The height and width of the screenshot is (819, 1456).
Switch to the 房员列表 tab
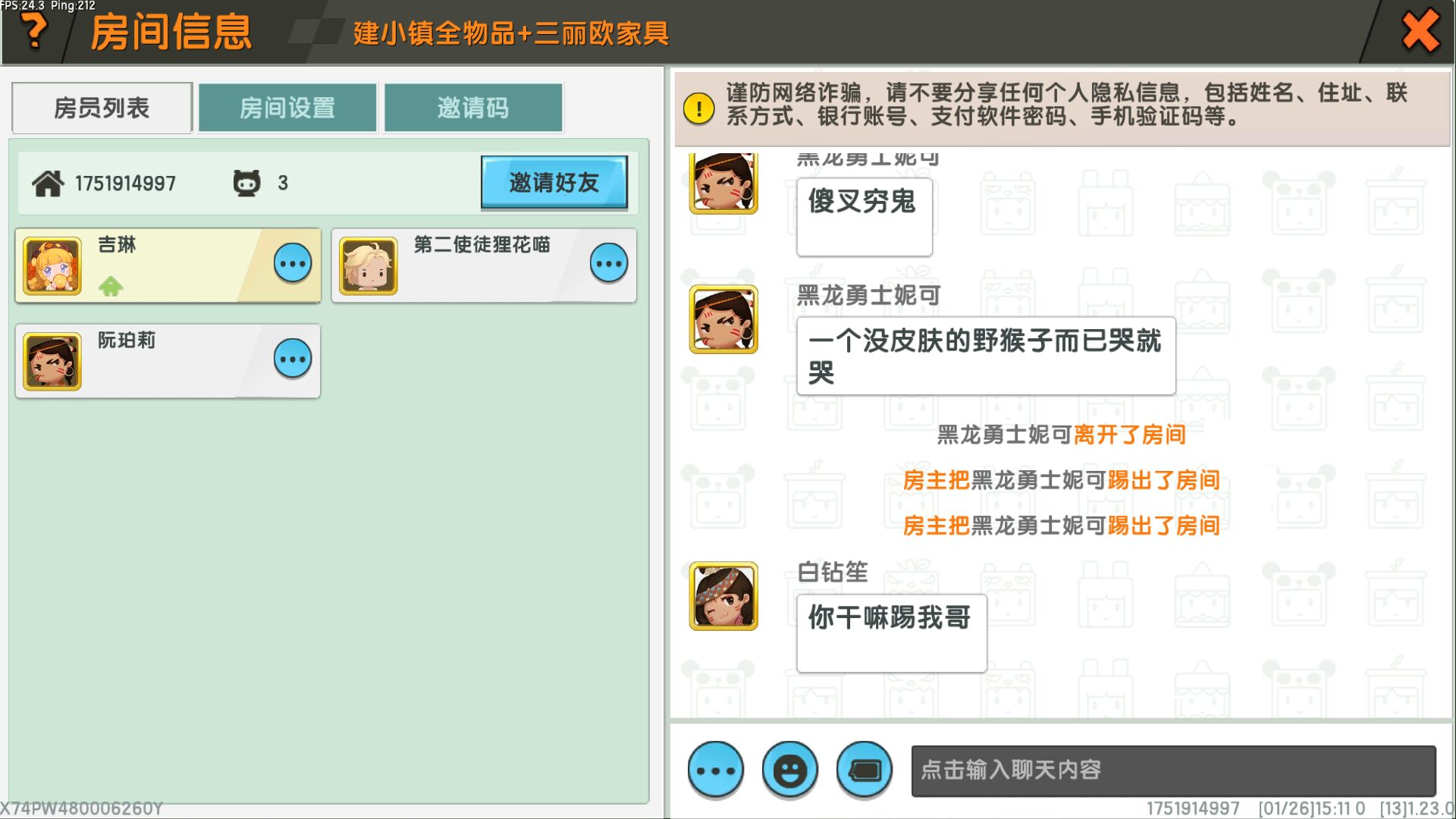tap(102, 108)
